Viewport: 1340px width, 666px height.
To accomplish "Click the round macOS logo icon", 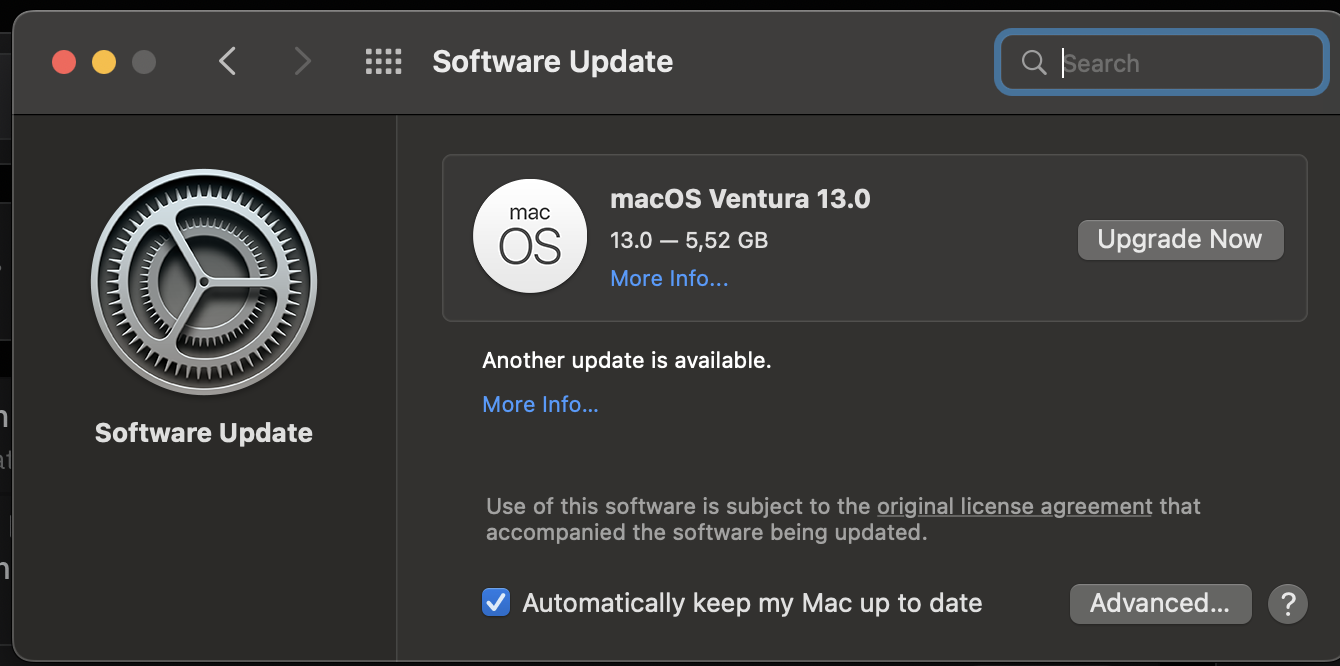I will pyautogui.click(x=530, y=237).
